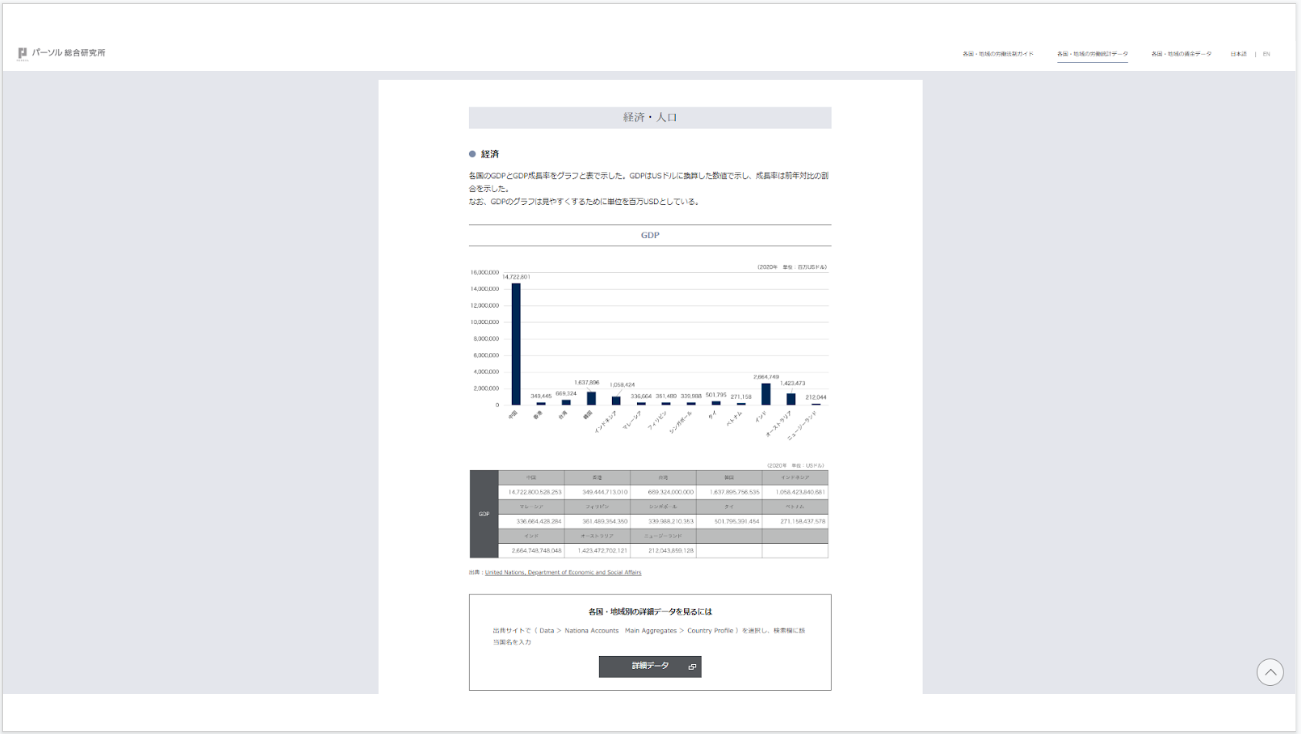Click the scroll-to-top arrow button
Viewport: 1301px width, 734px height.
pyautogui.click(x=1270, y=672)
